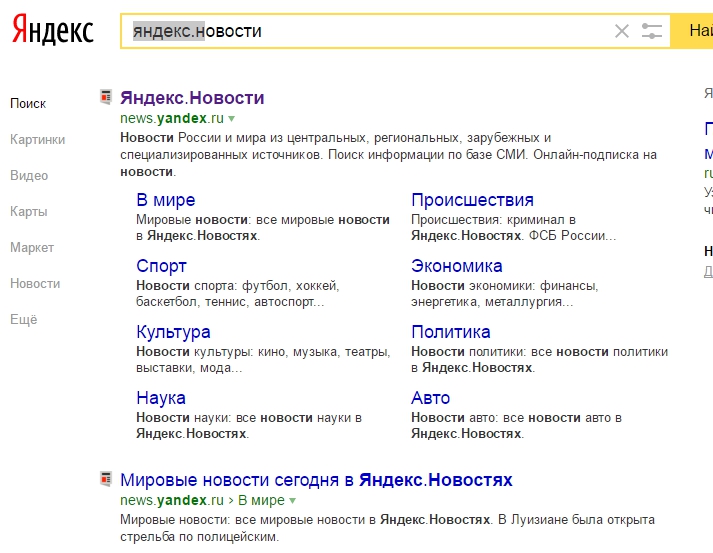Click text 'Новости науки: все новости науки'
The image size is (713, 553).
(243, 417)
